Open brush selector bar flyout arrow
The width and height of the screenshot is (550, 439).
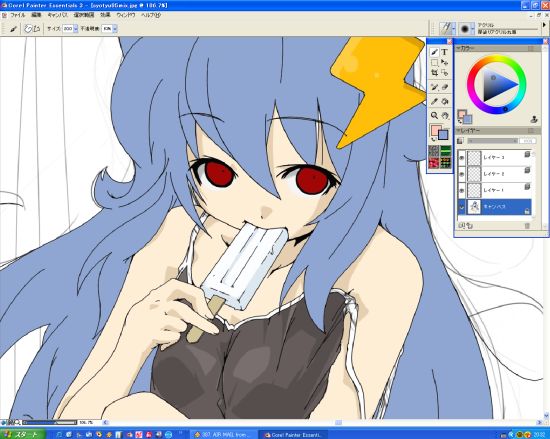coord(544,25)
